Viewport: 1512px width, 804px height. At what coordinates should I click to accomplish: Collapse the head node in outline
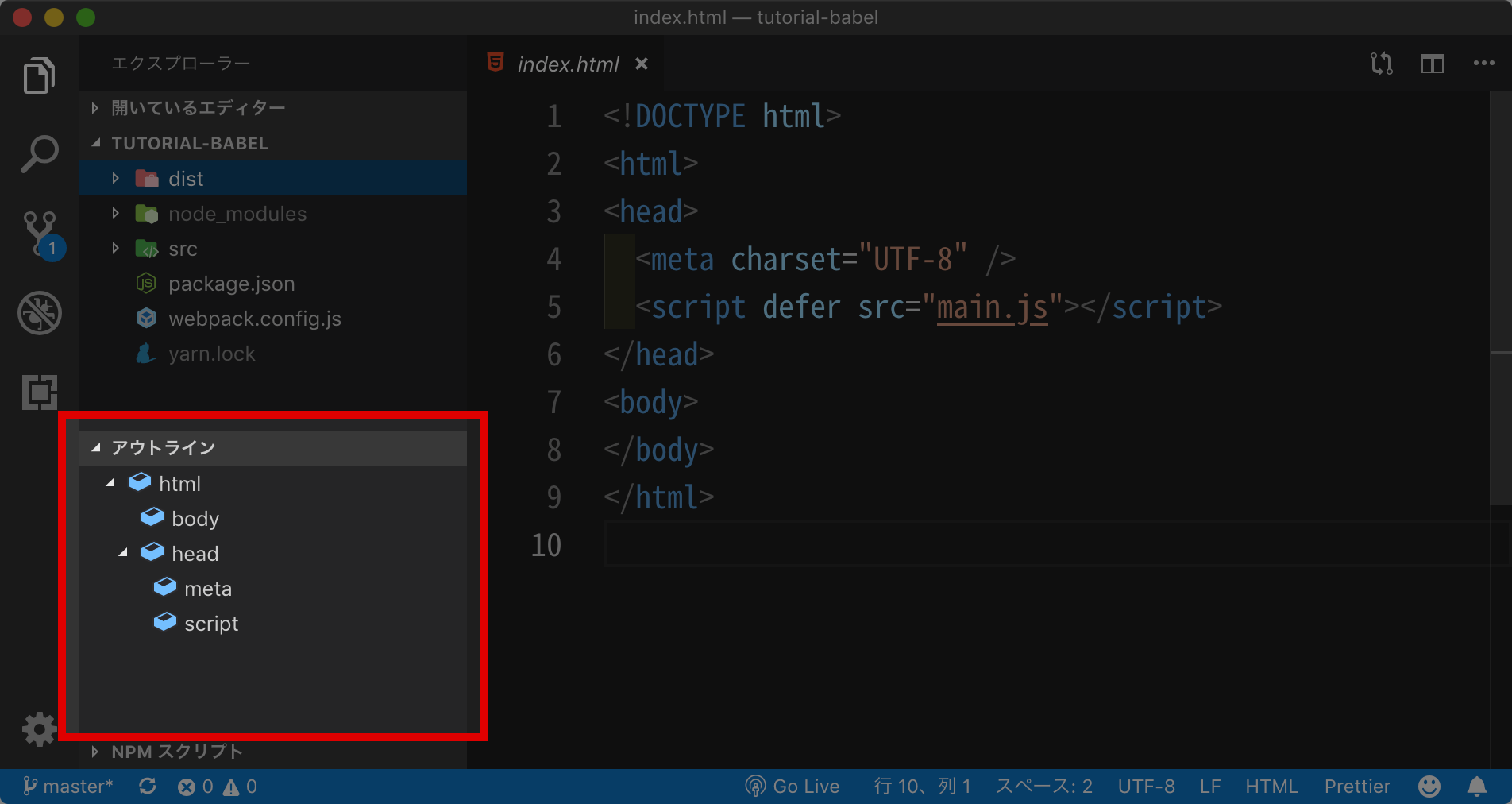pos(123,553)
